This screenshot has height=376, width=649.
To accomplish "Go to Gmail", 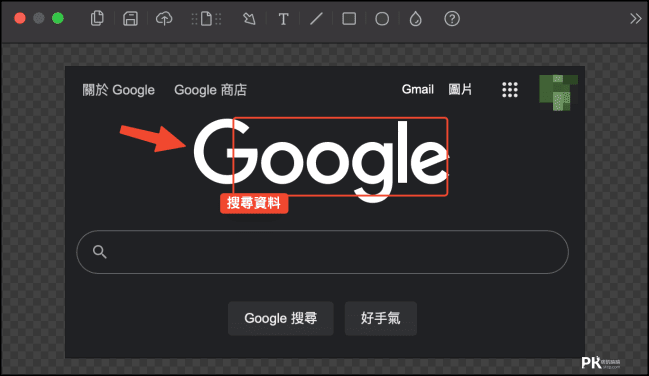I will click(418, 89).
